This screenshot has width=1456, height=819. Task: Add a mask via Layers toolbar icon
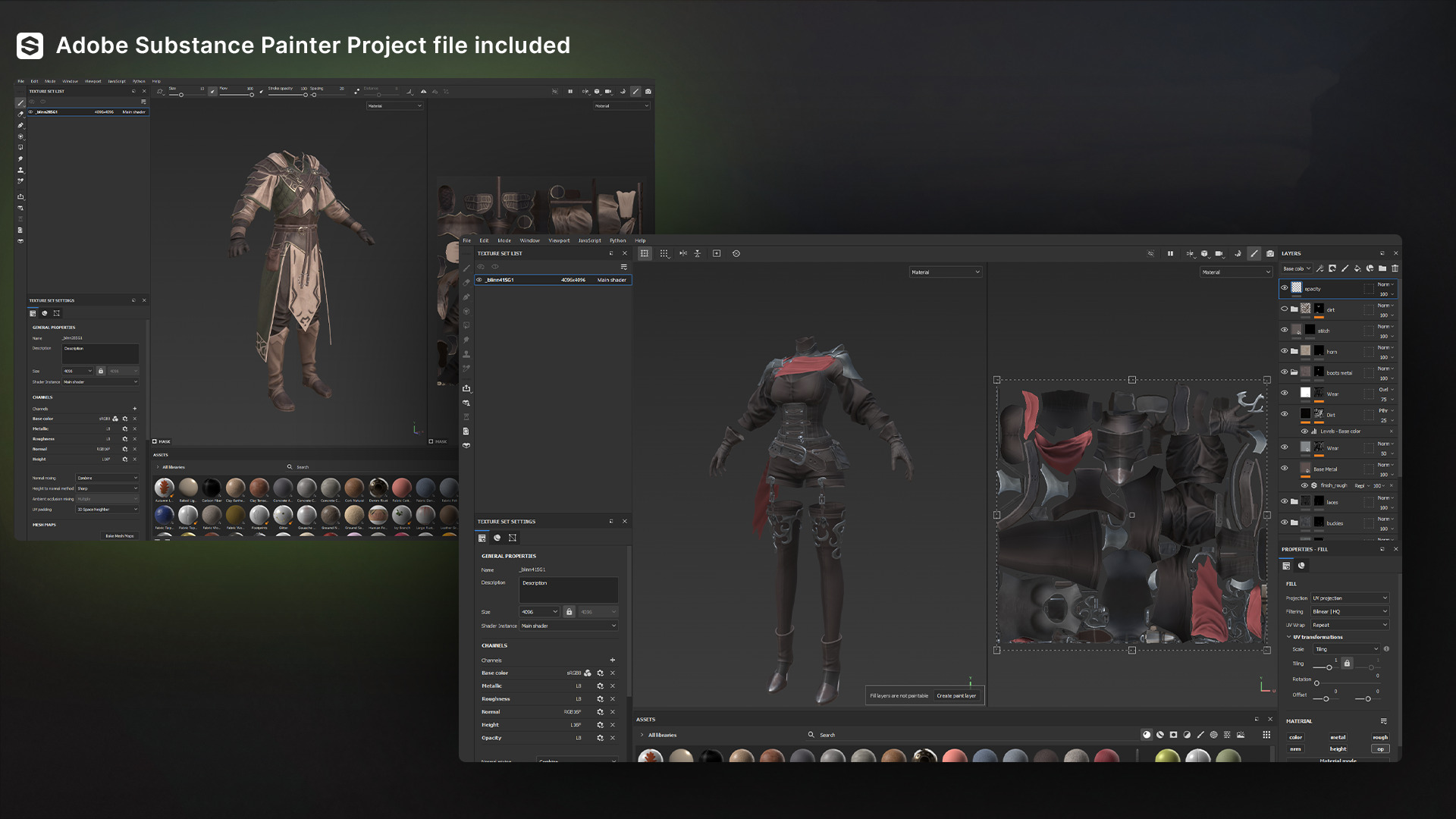(1332, 268)
